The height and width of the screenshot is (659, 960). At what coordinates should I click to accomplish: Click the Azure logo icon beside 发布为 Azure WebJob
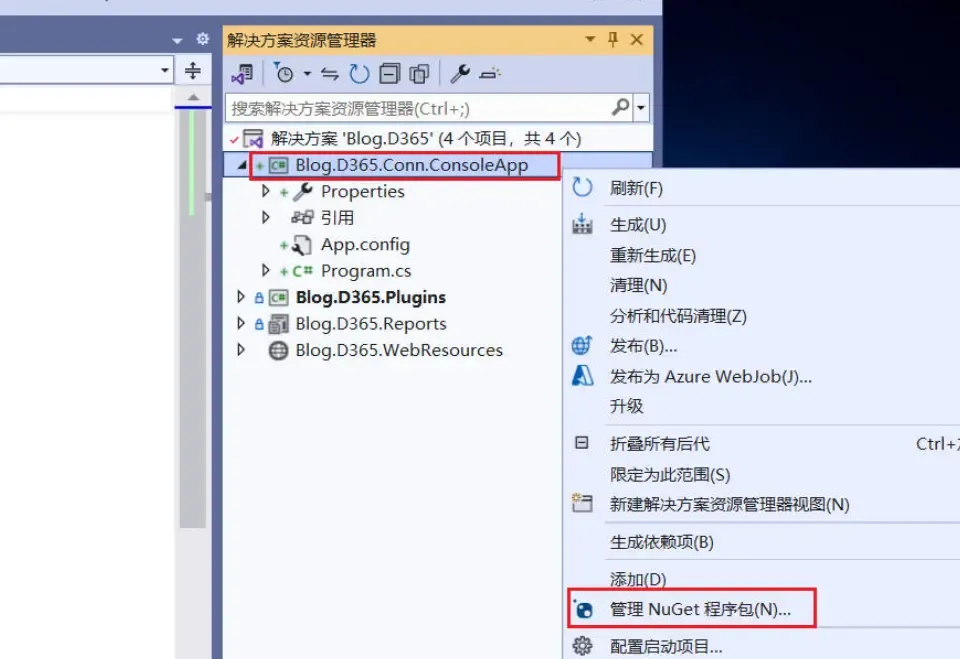coord(582,375)
